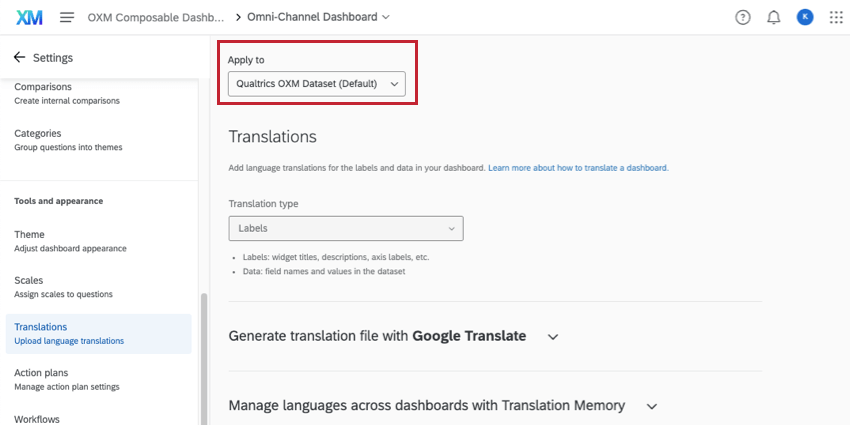Viewport: 850px width, 425px height.
Task: Open the Translation type dropdown
Action: tap(346, 228)
